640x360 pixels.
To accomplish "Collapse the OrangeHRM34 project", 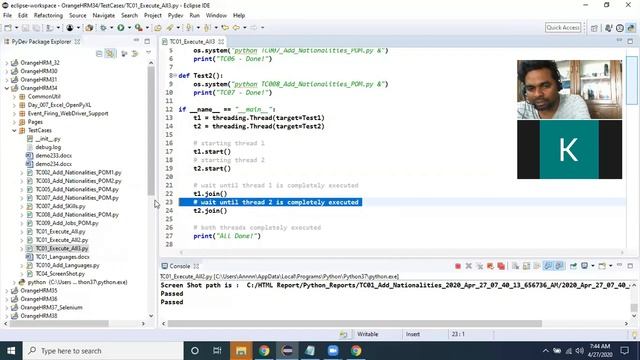I will coord(7,88).
